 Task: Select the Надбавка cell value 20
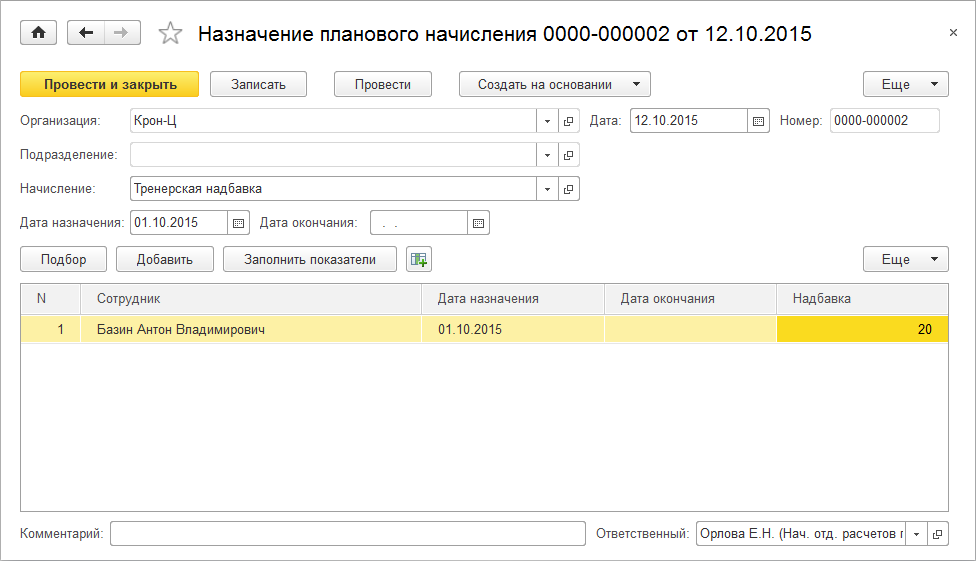(863, 329)
